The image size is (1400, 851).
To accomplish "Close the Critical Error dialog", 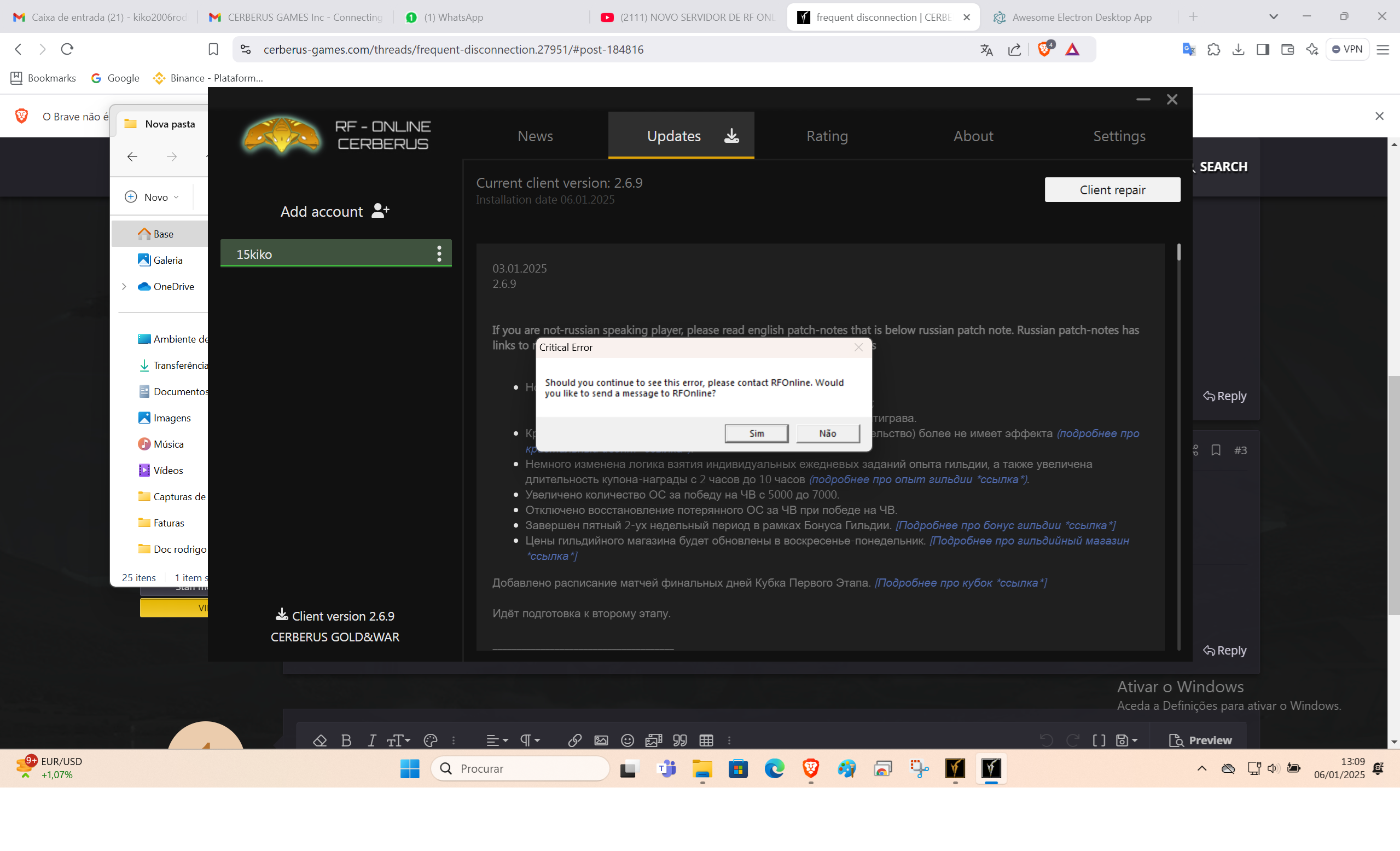I will (x=858, y=348).
